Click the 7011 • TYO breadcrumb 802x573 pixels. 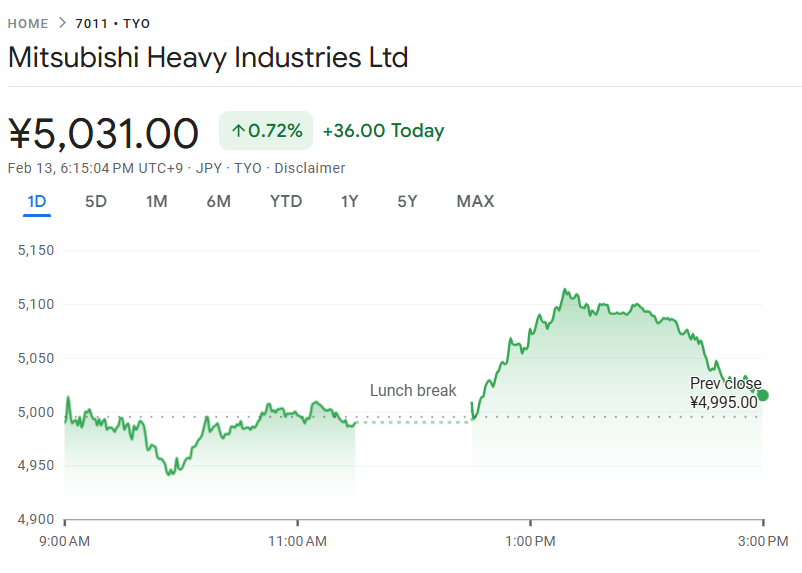(113, 23)
